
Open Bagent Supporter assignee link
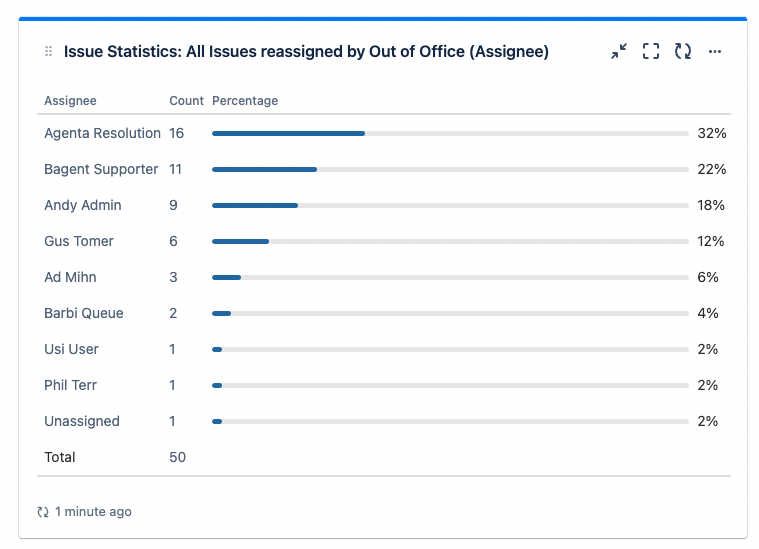[101, 169]
